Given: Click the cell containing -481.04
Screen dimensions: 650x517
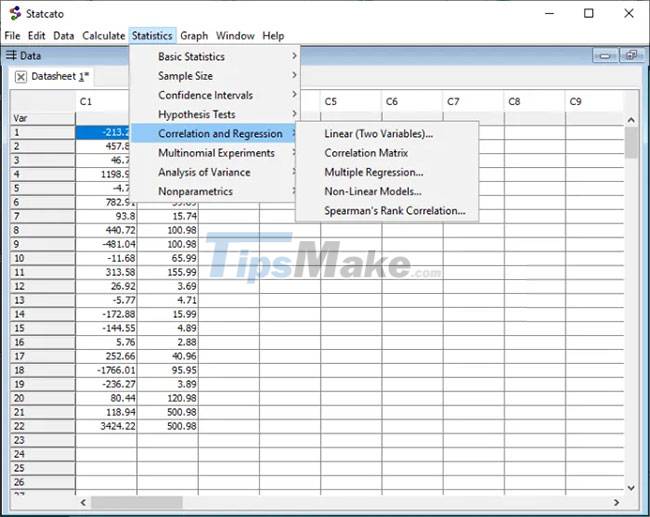Looking at the screenshot, I should (106, 244).
